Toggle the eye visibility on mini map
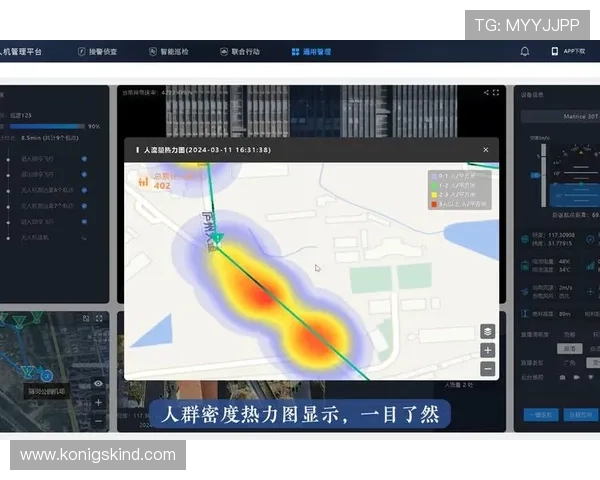 pyautogui.click(x=98, y=384)
